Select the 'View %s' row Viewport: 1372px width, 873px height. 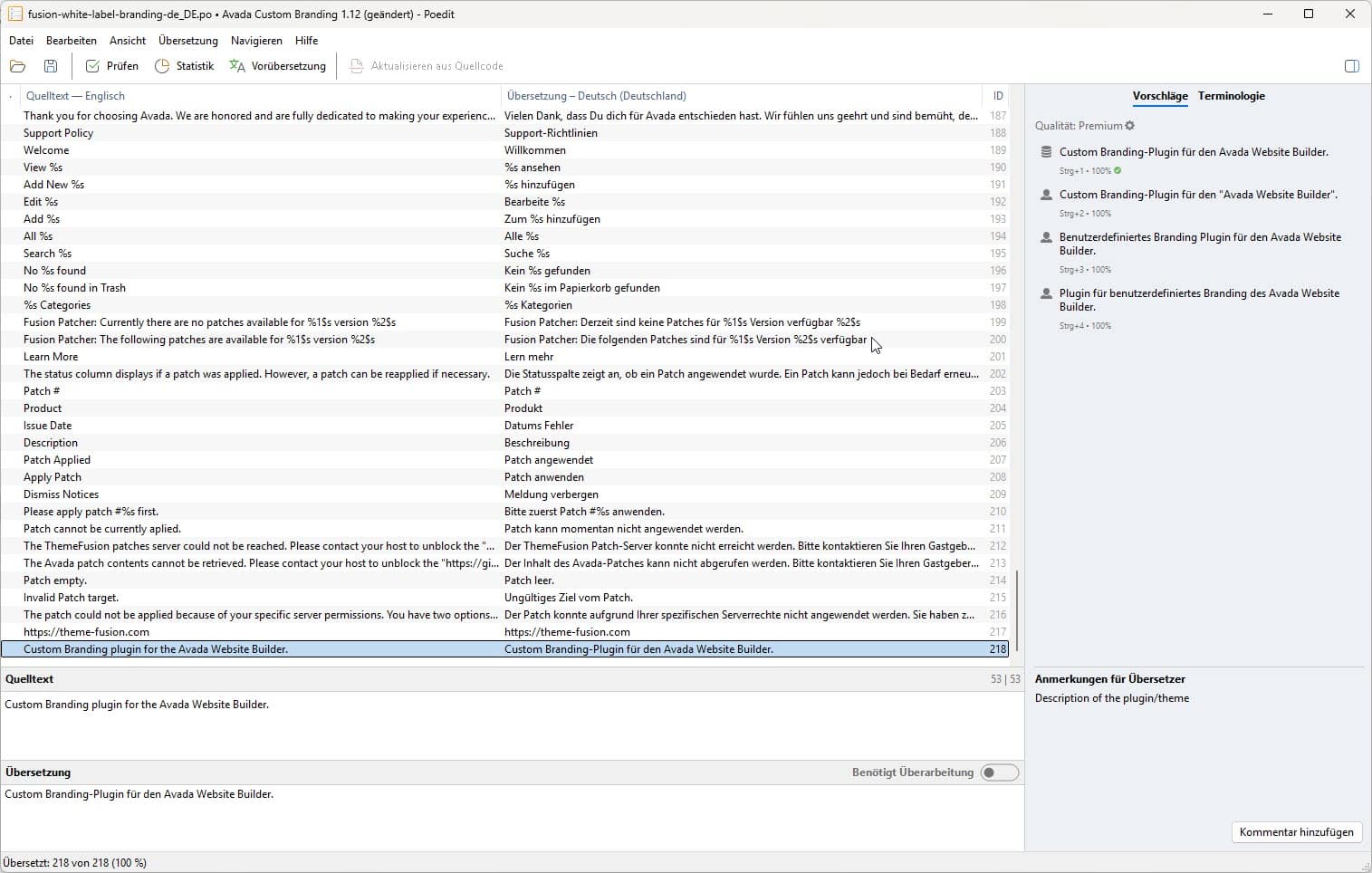coord(504,168)
